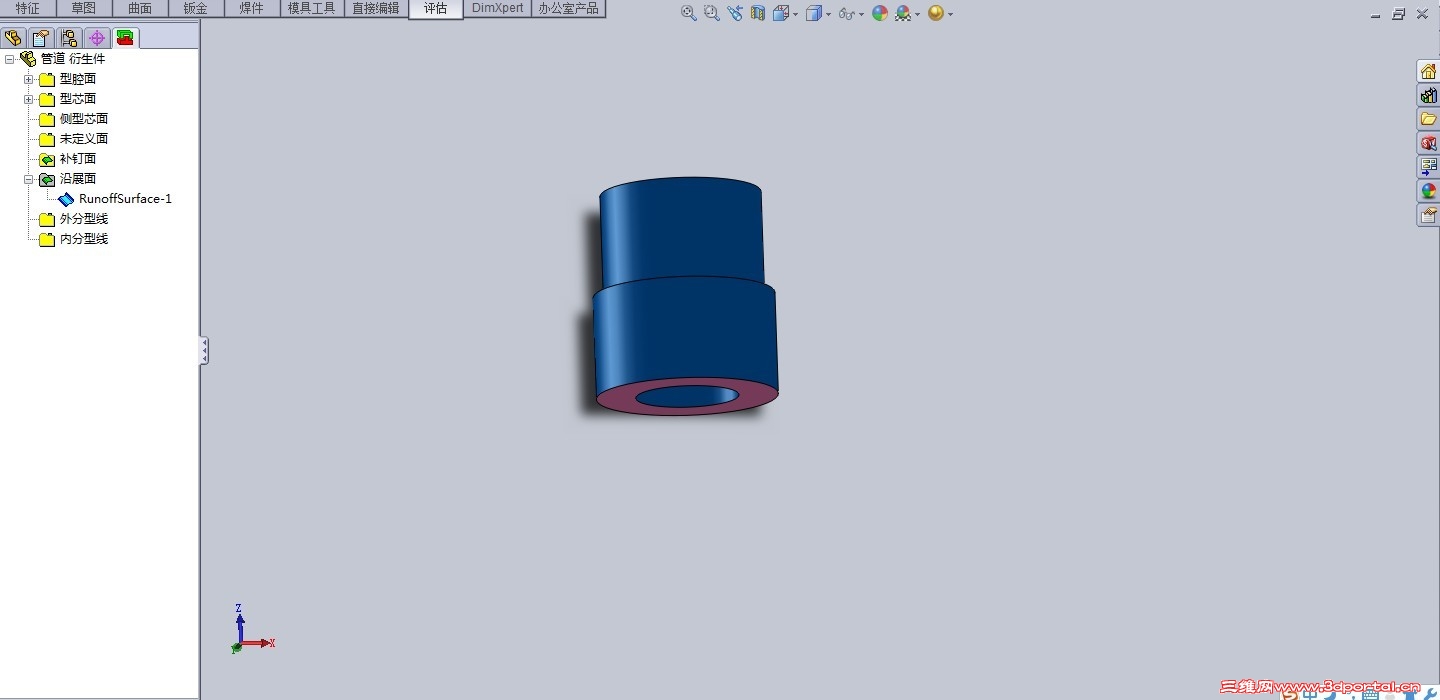Click the Edit Appearance color ball icon

(x=880, y=13)
